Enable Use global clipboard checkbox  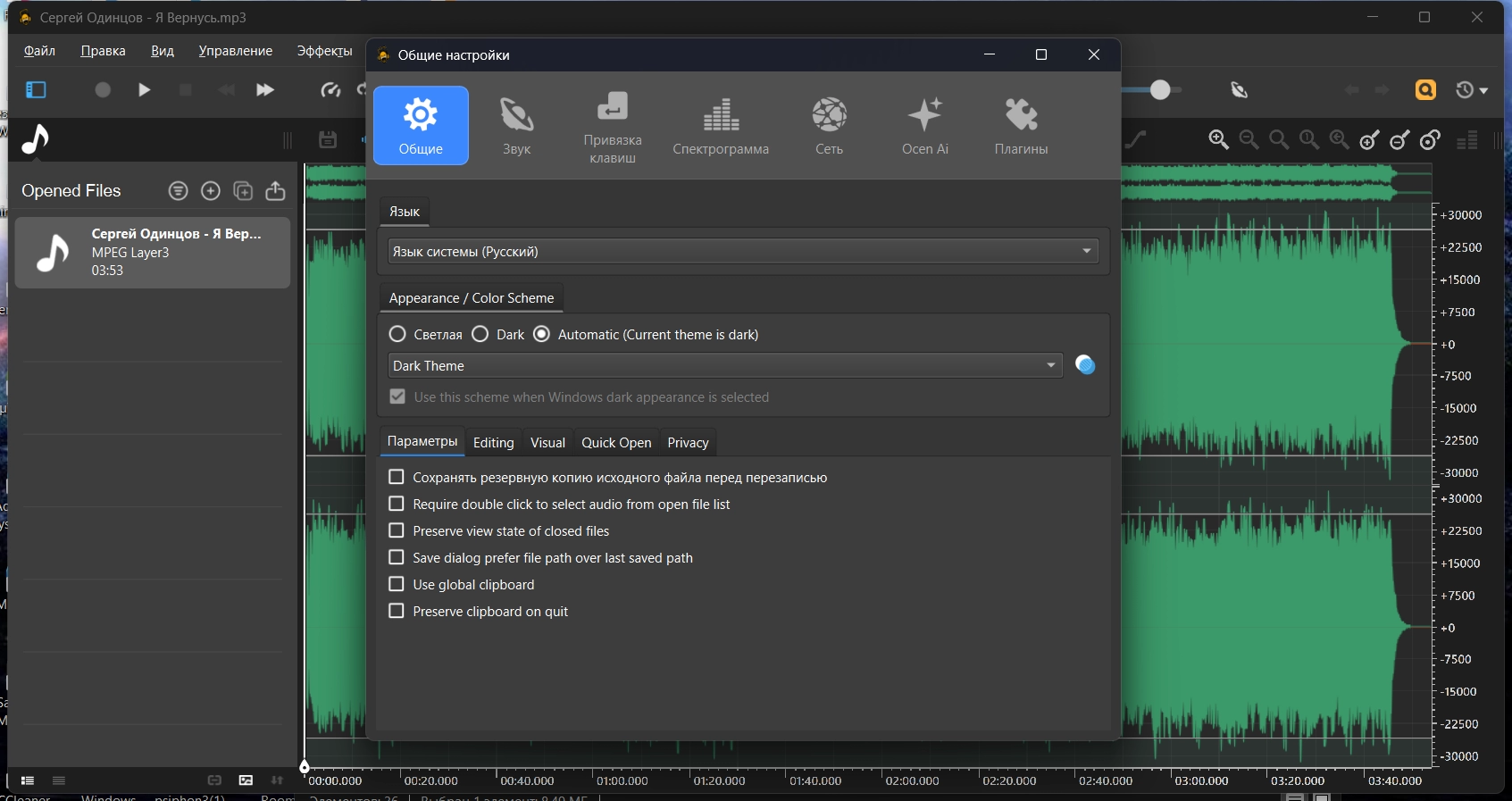[397, 584]
